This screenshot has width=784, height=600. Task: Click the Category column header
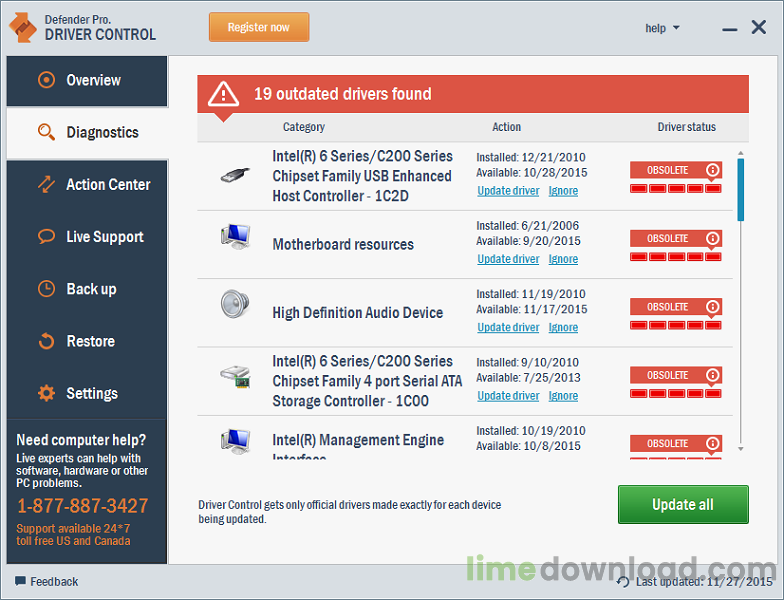click(x=304, y=127)
